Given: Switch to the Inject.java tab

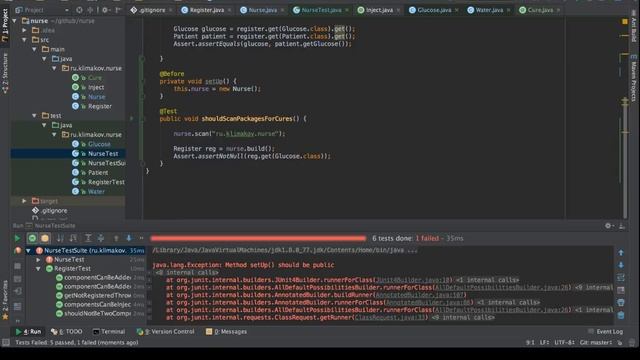Looking at the screenshot, I should click(379, 10).
